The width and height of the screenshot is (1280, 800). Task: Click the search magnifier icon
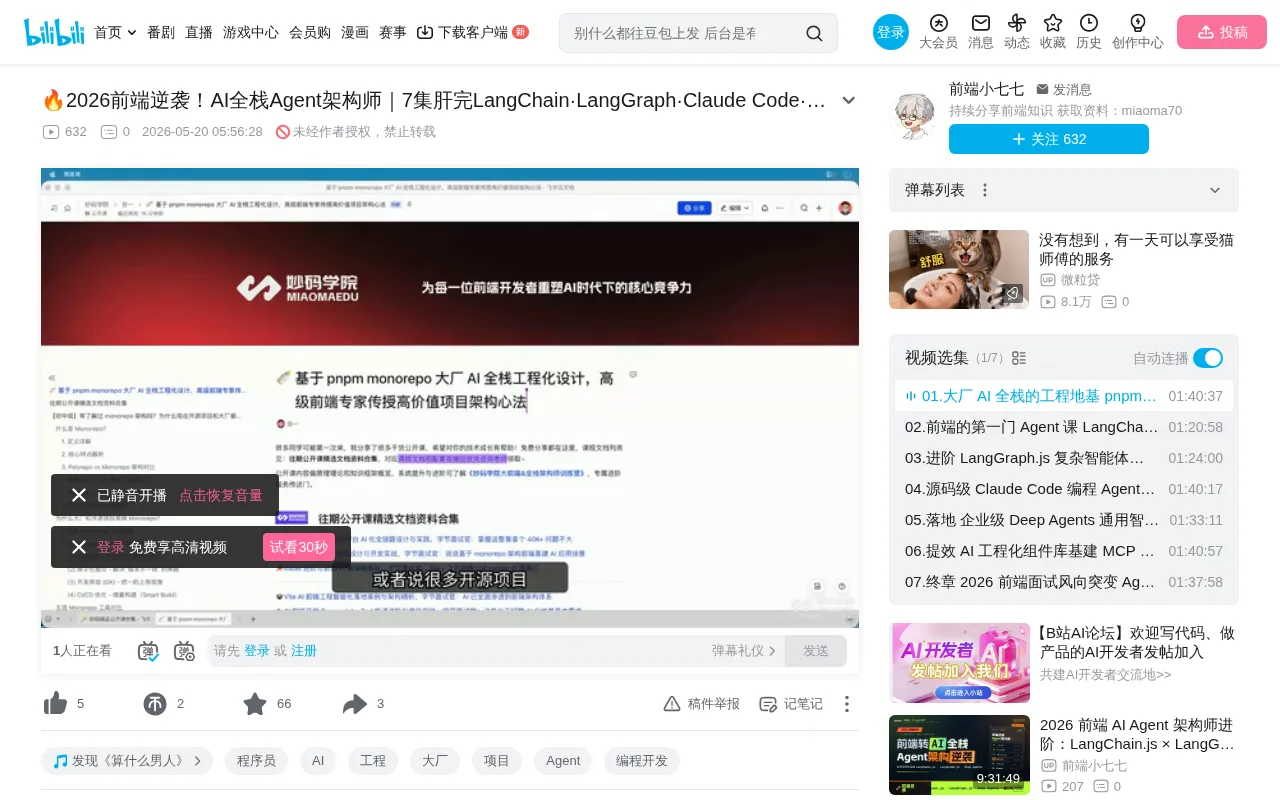[x=815, y=33]
